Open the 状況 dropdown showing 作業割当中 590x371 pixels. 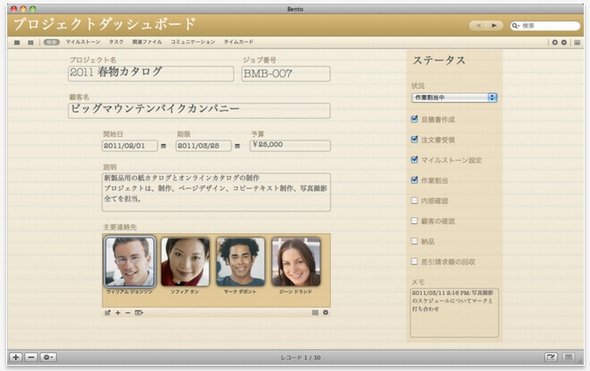coord(454,97)
